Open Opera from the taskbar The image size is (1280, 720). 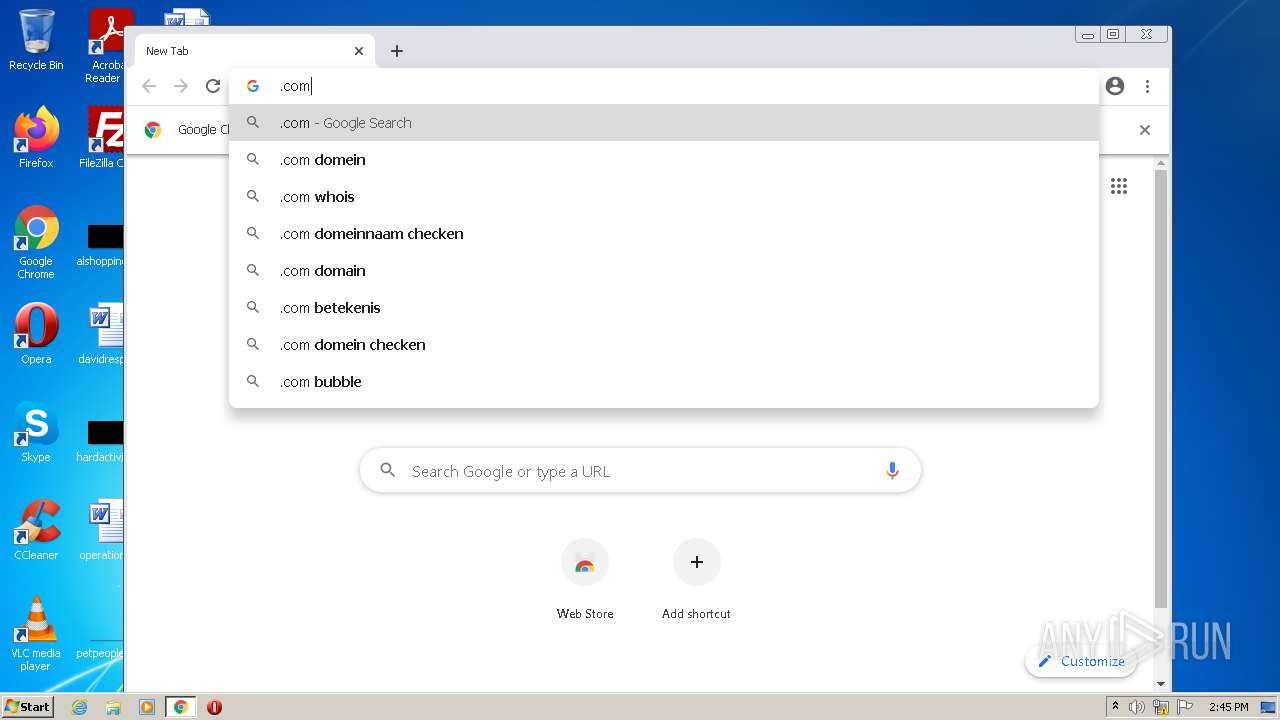pos(214,707)
